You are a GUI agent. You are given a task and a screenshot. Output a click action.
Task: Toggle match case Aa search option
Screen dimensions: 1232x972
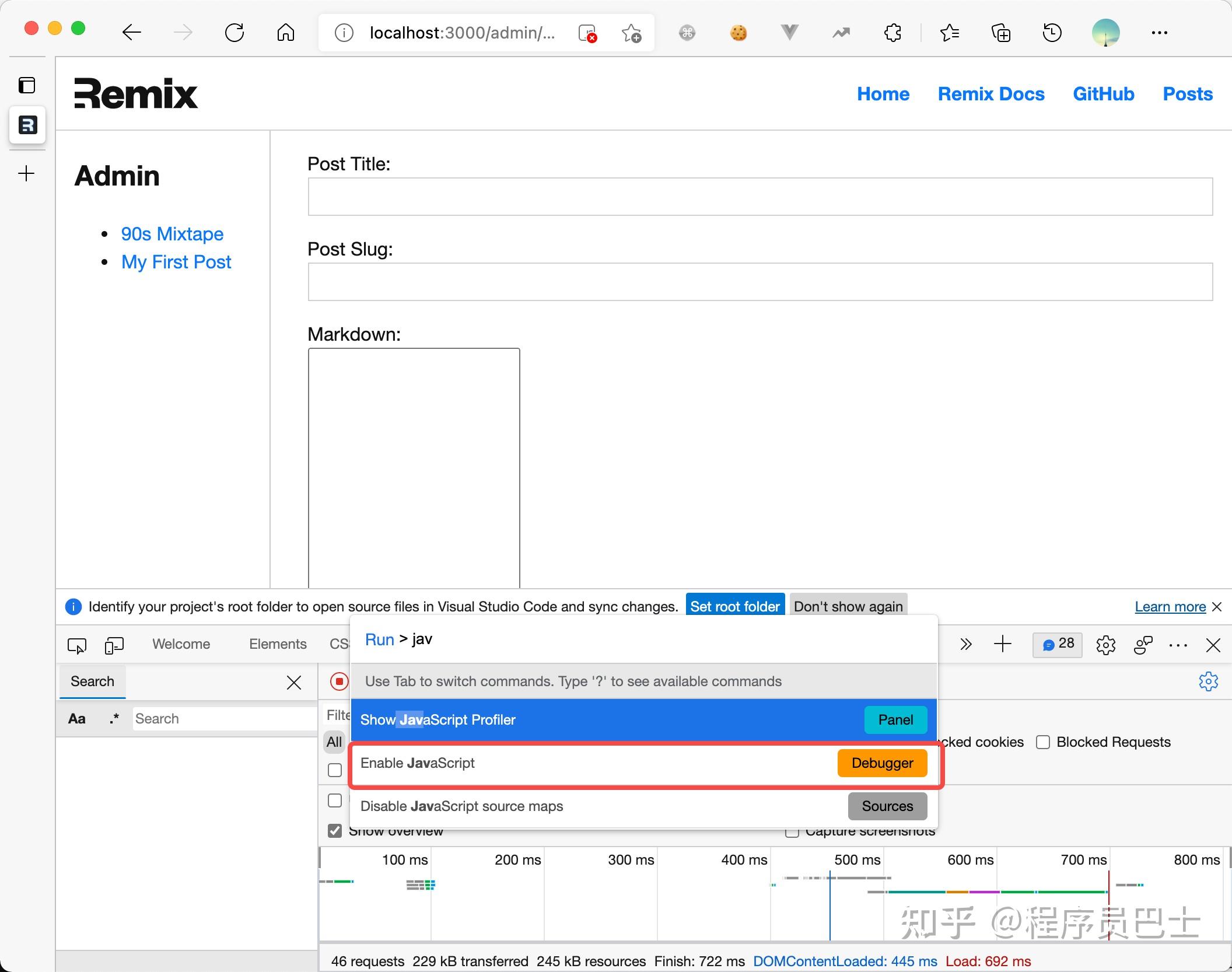pyautogui.click(x=77, y=719)
